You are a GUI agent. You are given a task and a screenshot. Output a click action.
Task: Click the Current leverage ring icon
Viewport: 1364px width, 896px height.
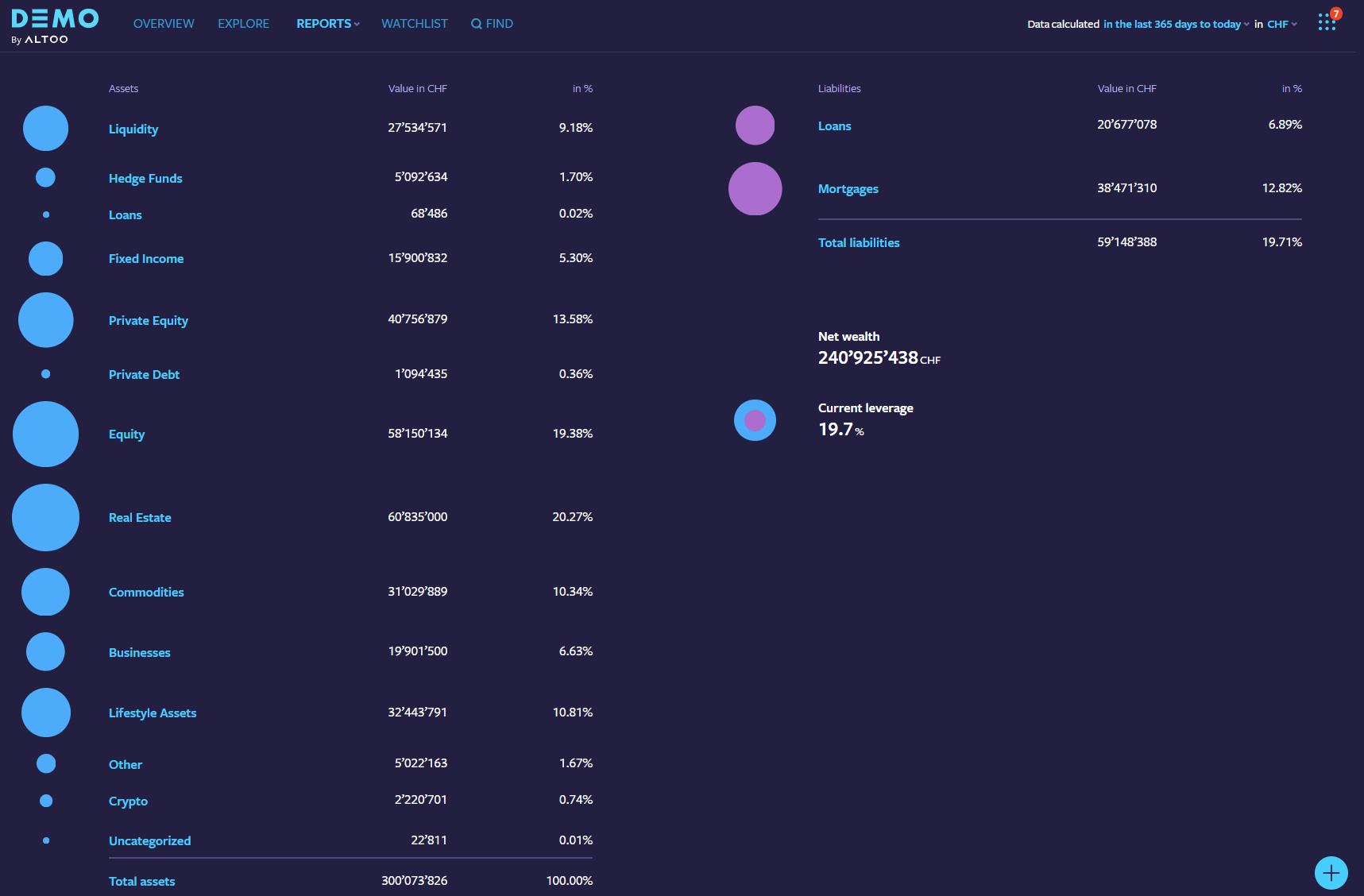pos(755,420)
